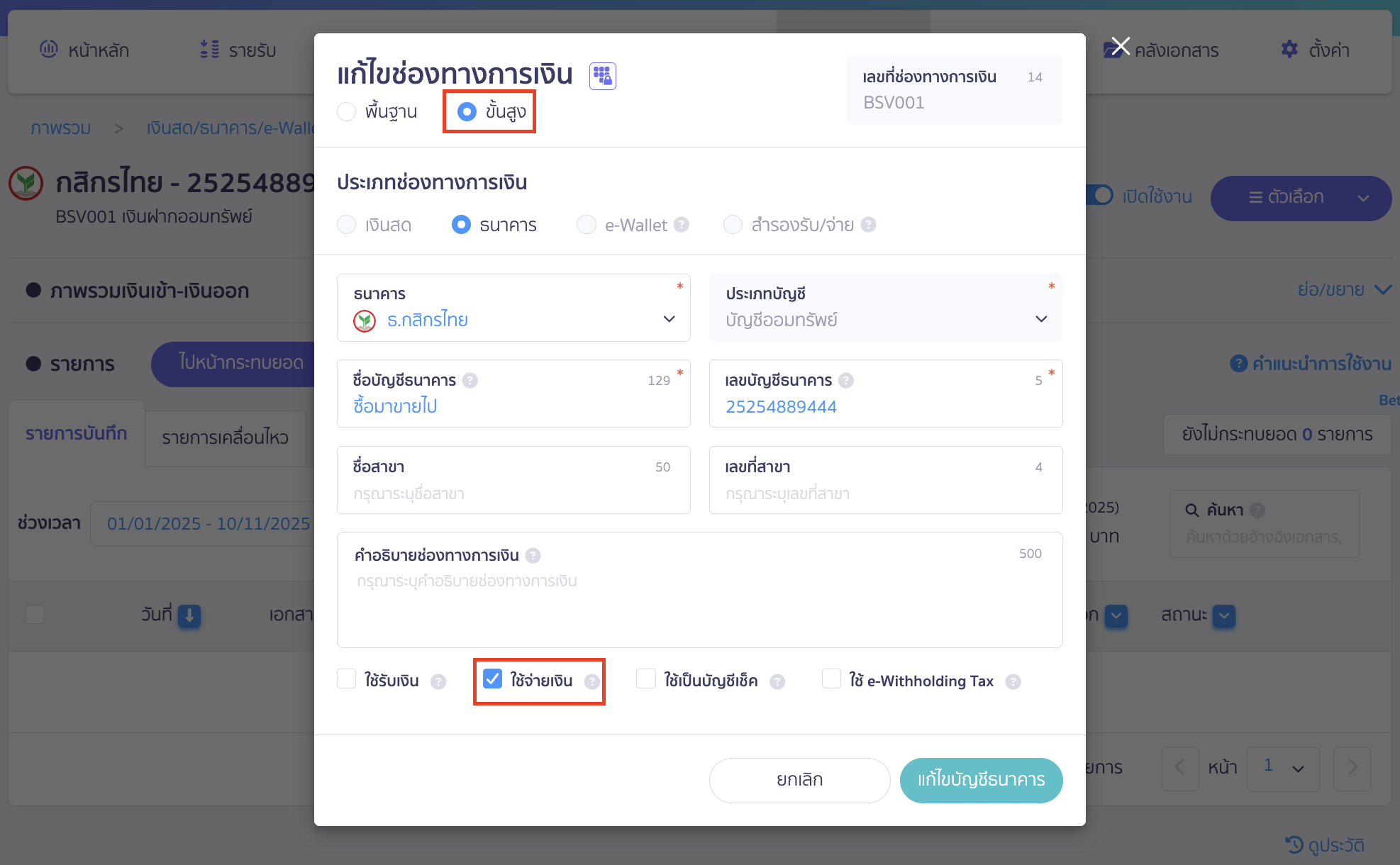Viewport: 1400px width, 865px height.
Task: Enable the ใช้รับเงิน checkbox
Action: tap(347, 679)
